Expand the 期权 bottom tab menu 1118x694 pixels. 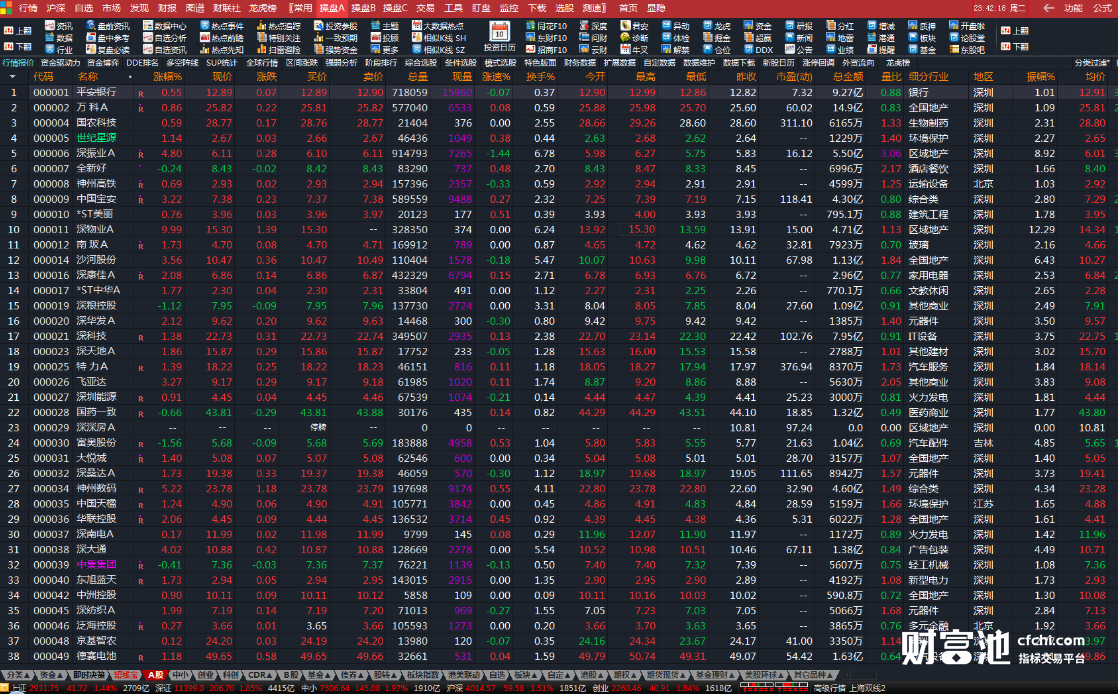[624, 675]
